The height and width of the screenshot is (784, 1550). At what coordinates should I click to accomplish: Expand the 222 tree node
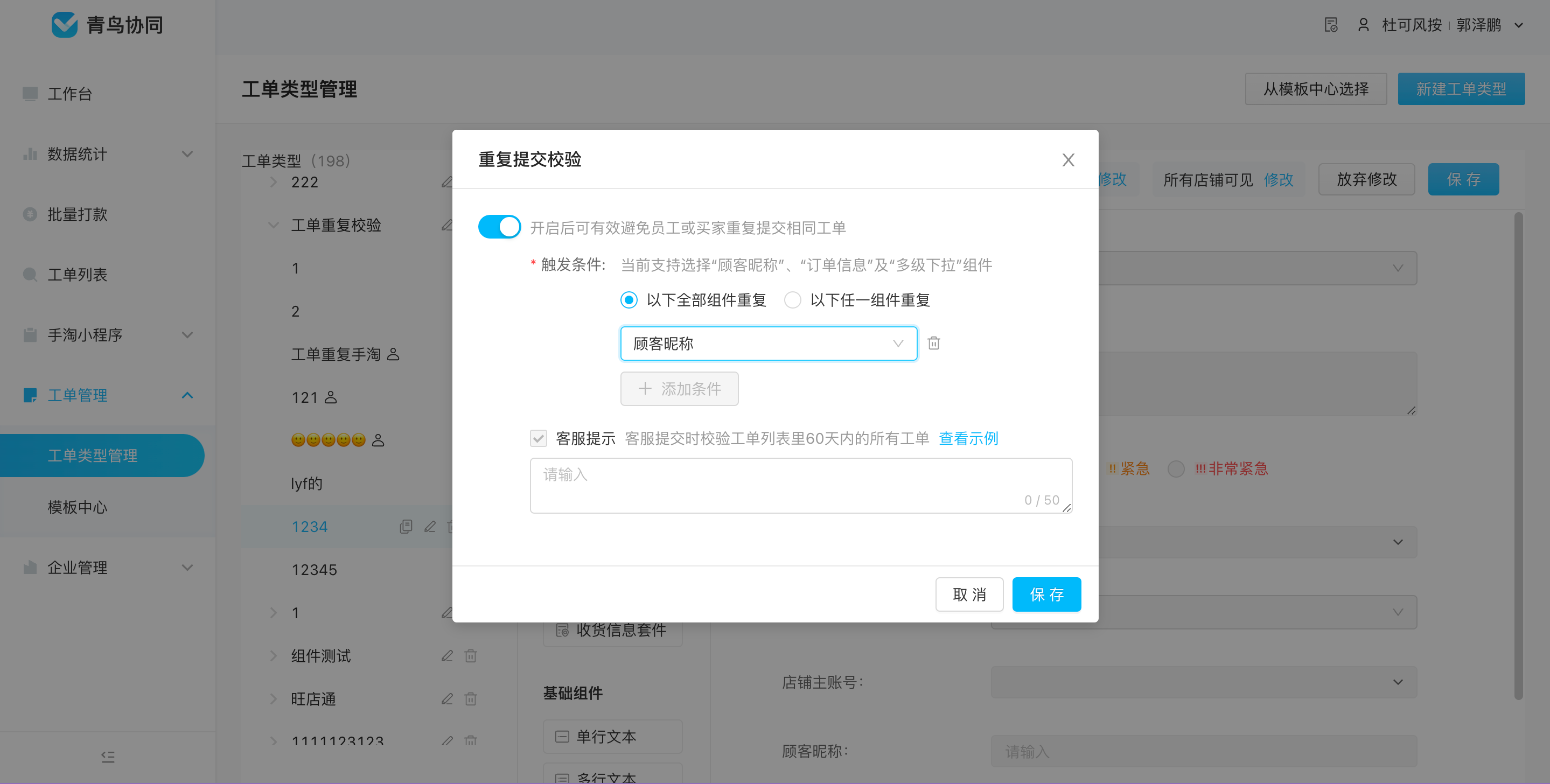273,181
